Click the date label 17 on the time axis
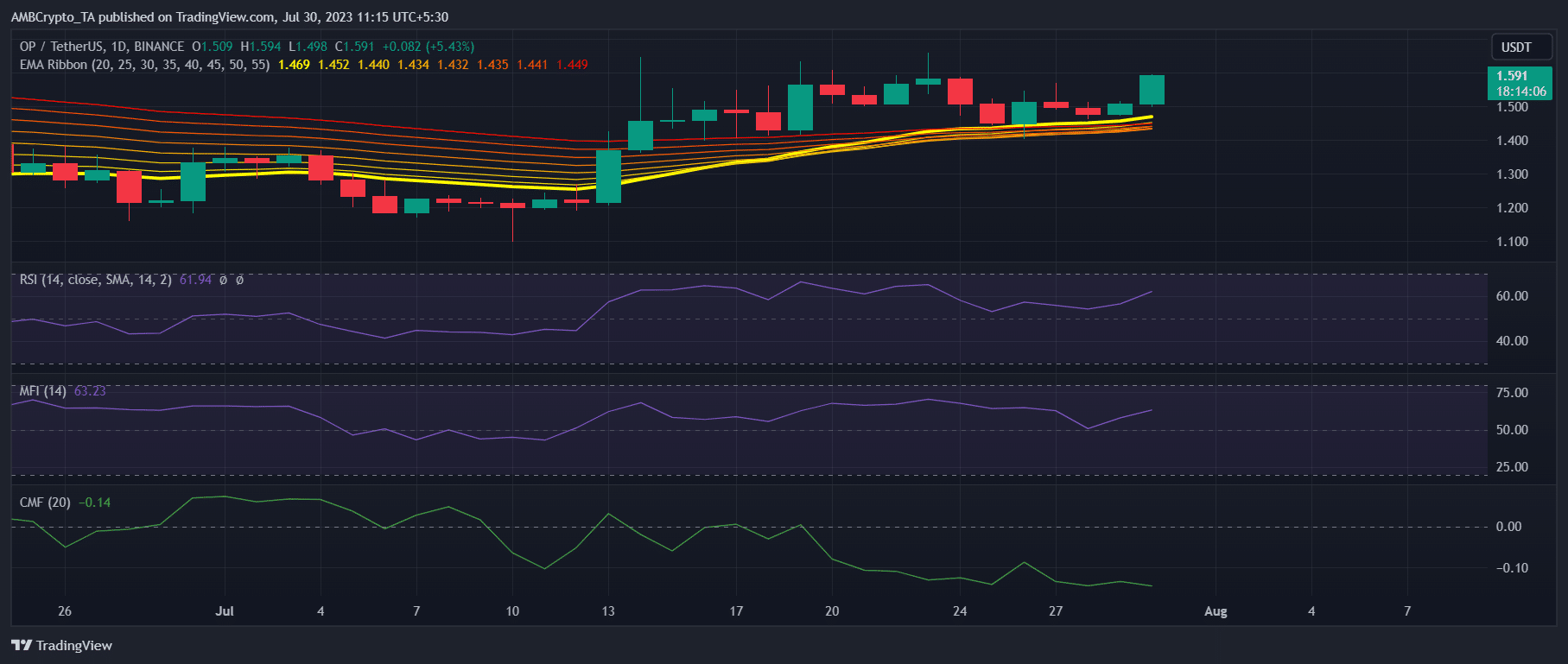 coord(736,611)
